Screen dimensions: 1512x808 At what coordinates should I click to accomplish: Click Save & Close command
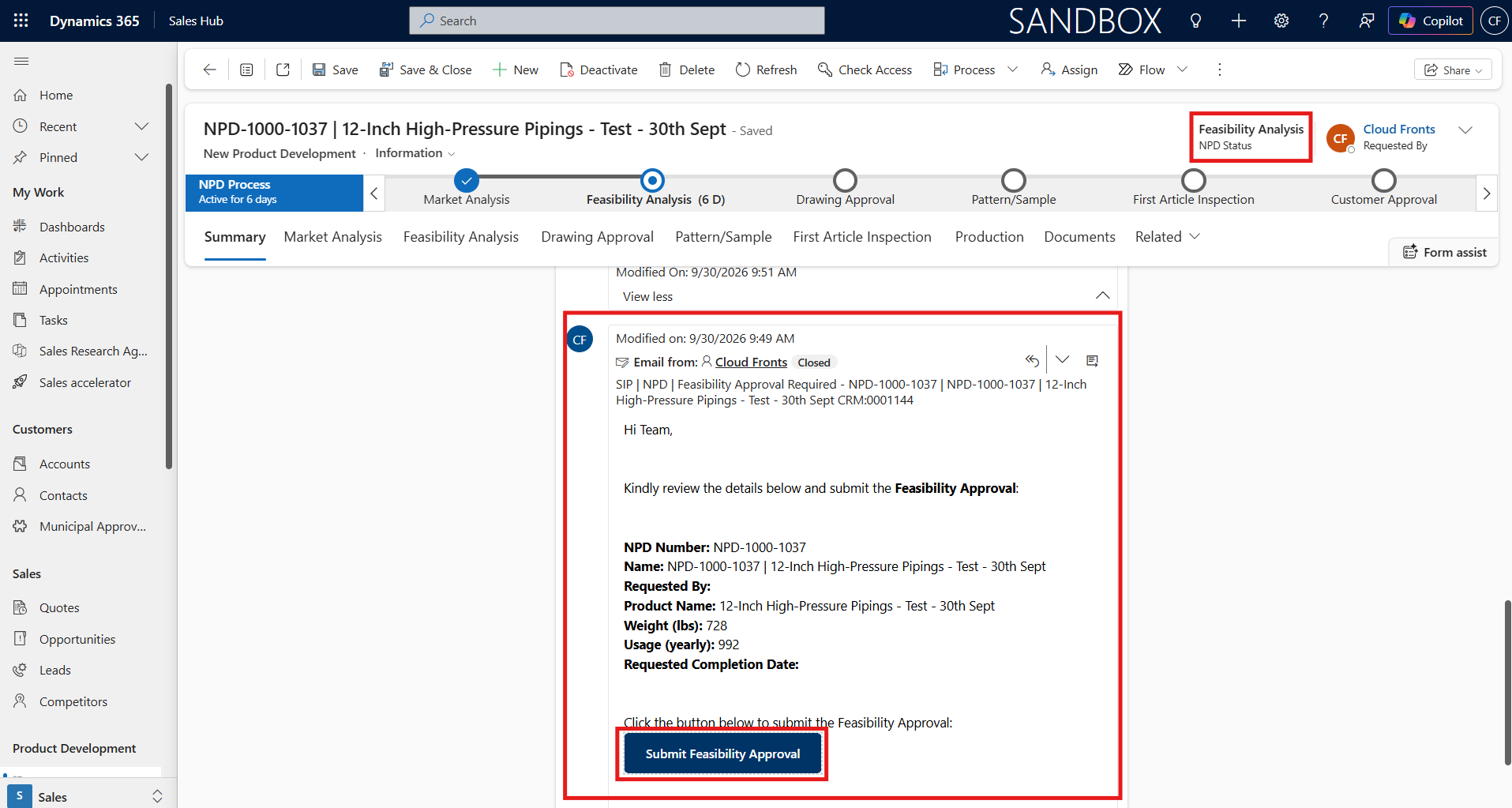(x=426, y=70)
